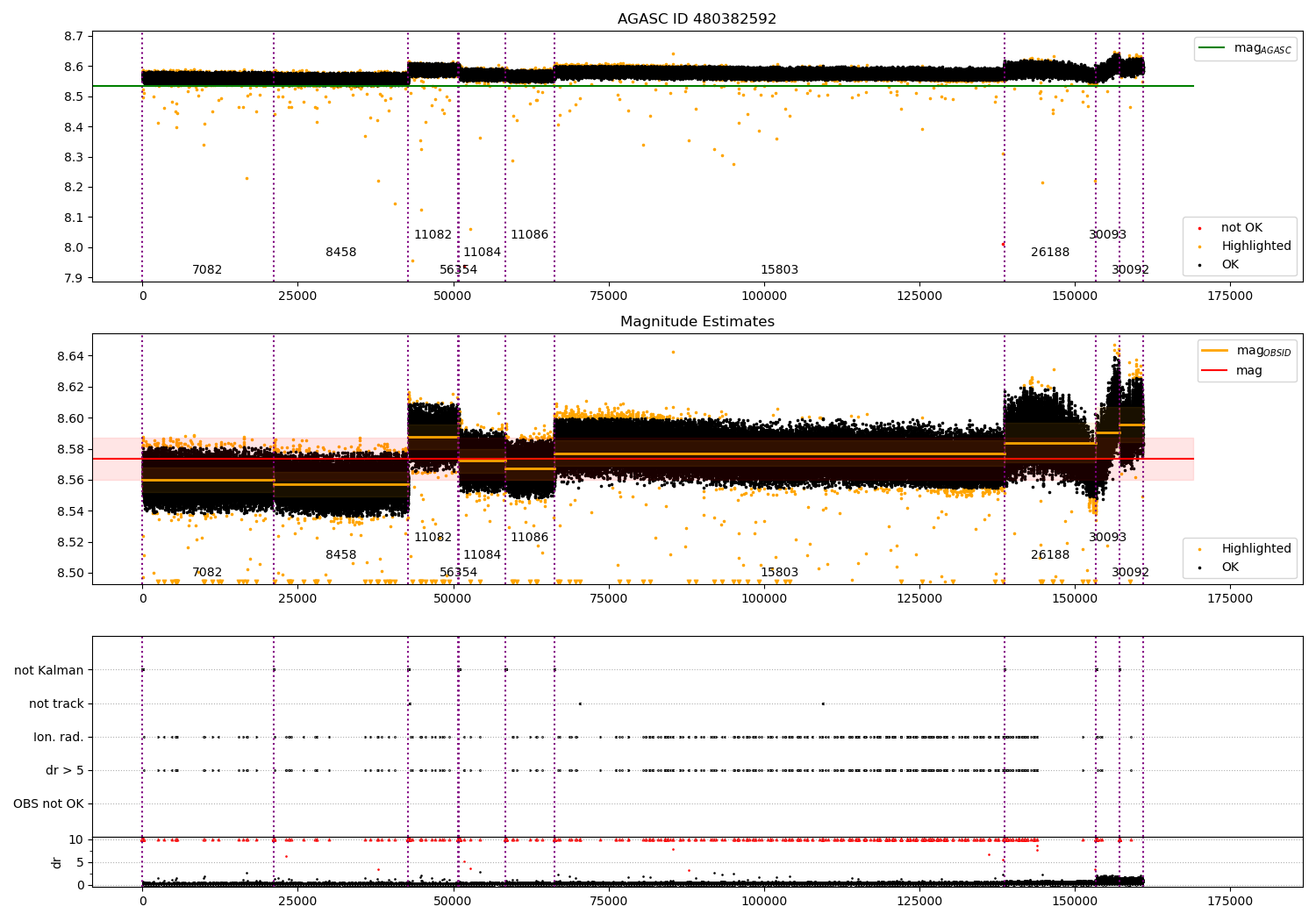
Task: Click the 8.3 y-axis tick in top plot
Action: [x=74, y=158]
